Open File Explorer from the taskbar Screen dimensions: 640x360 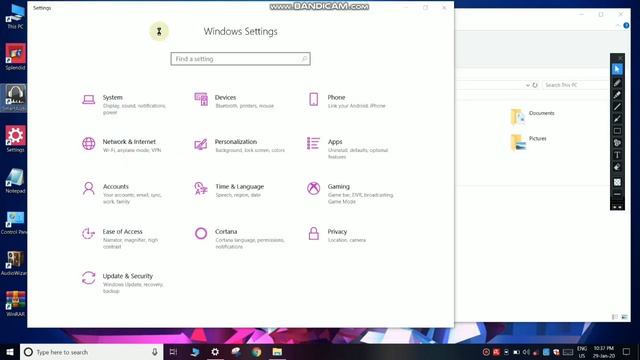point(278,352)
